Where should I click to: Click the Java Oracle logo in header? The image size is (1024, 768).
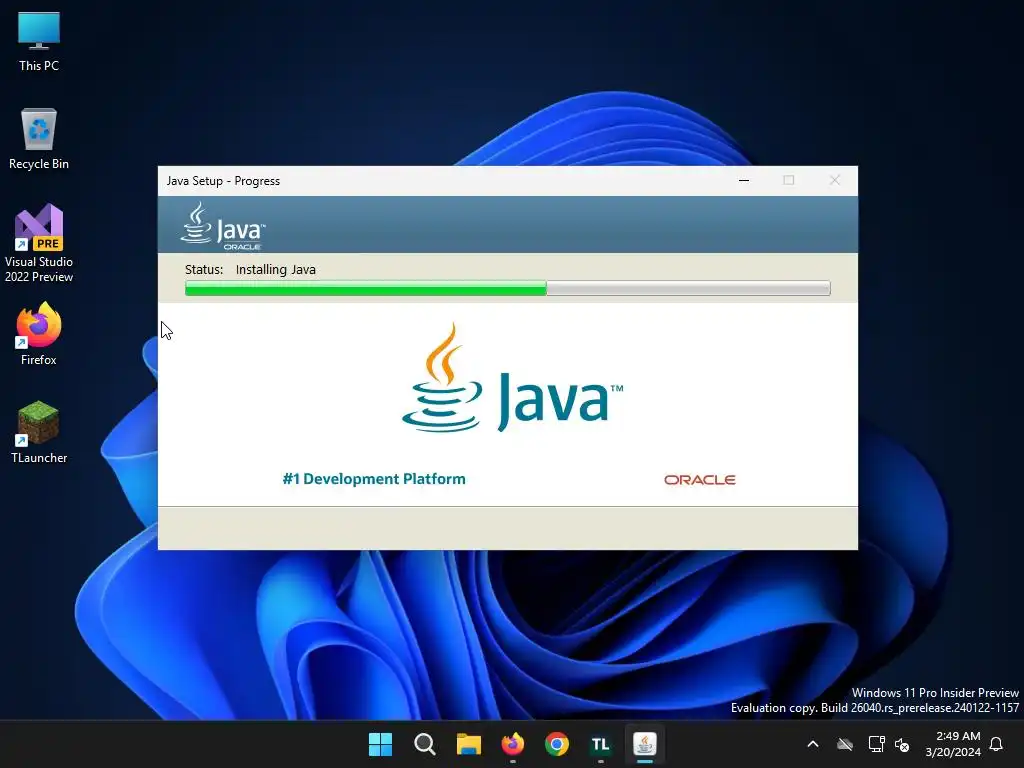pos(223,225)
